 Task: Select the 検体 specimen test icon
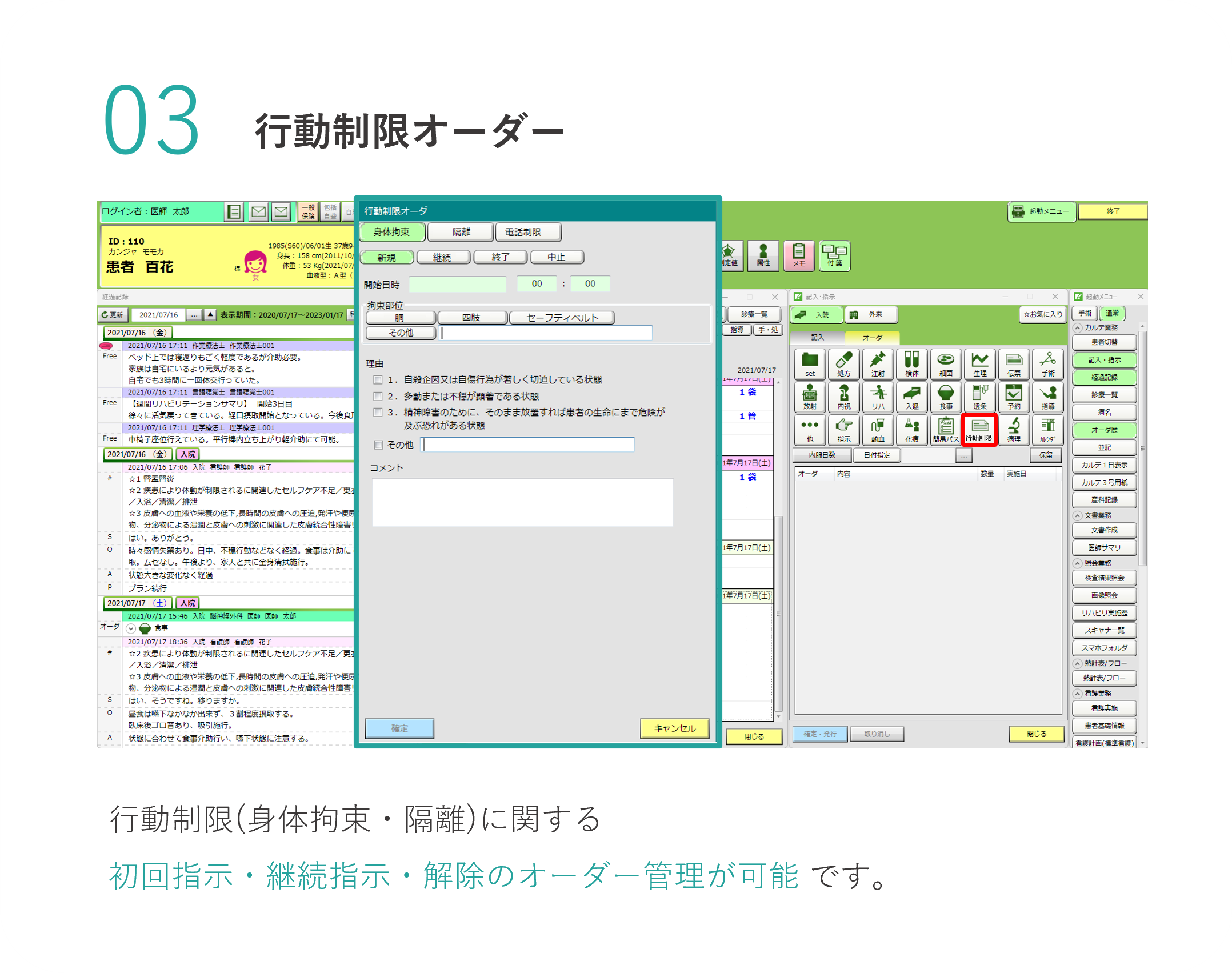click(x=911, y=364)
